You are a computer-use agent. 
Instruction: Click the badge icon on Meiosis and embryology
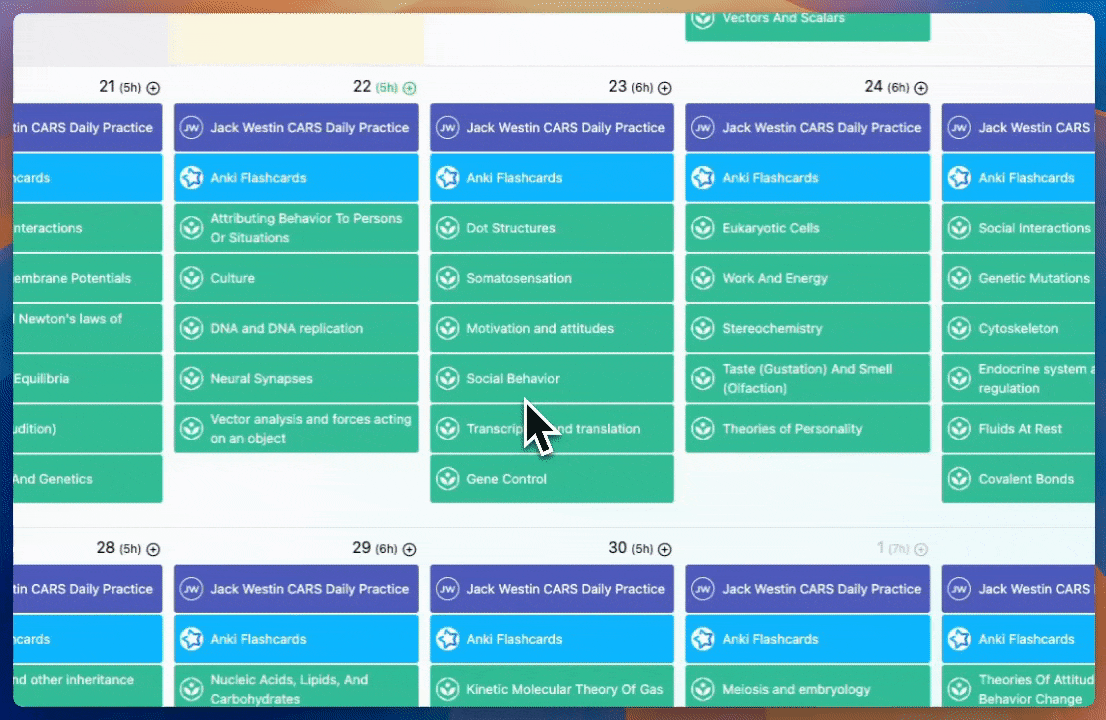click(703, 689)
